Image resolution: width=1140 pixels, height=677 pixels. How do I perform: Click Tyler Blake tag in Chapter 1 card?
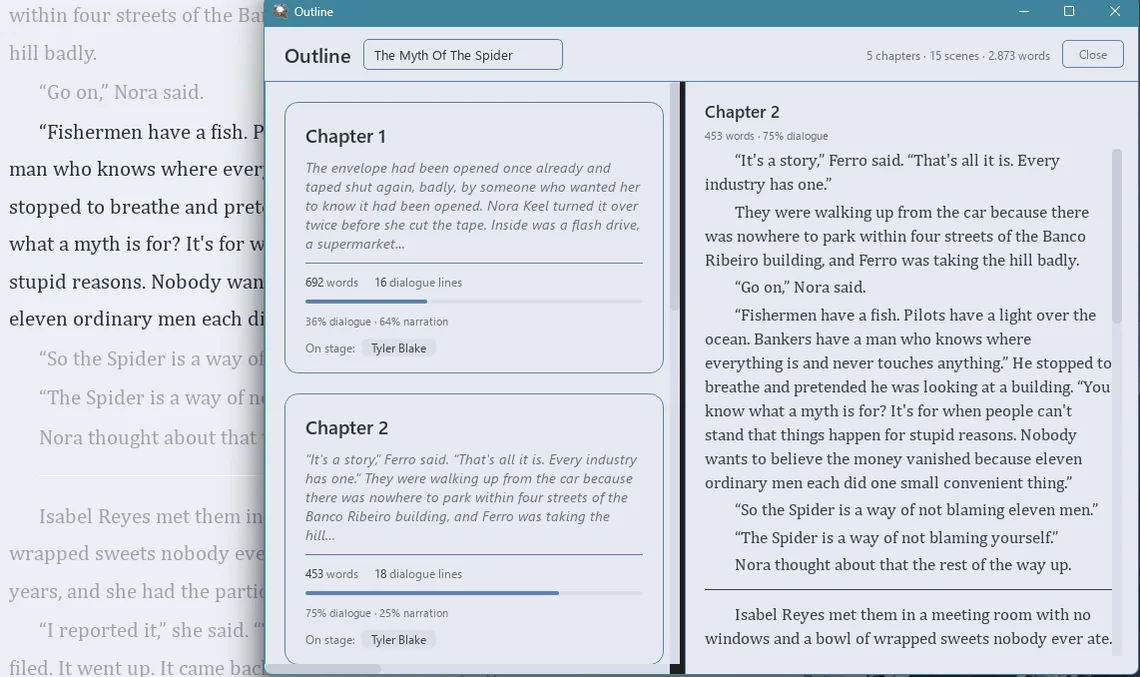coord(398,348)
